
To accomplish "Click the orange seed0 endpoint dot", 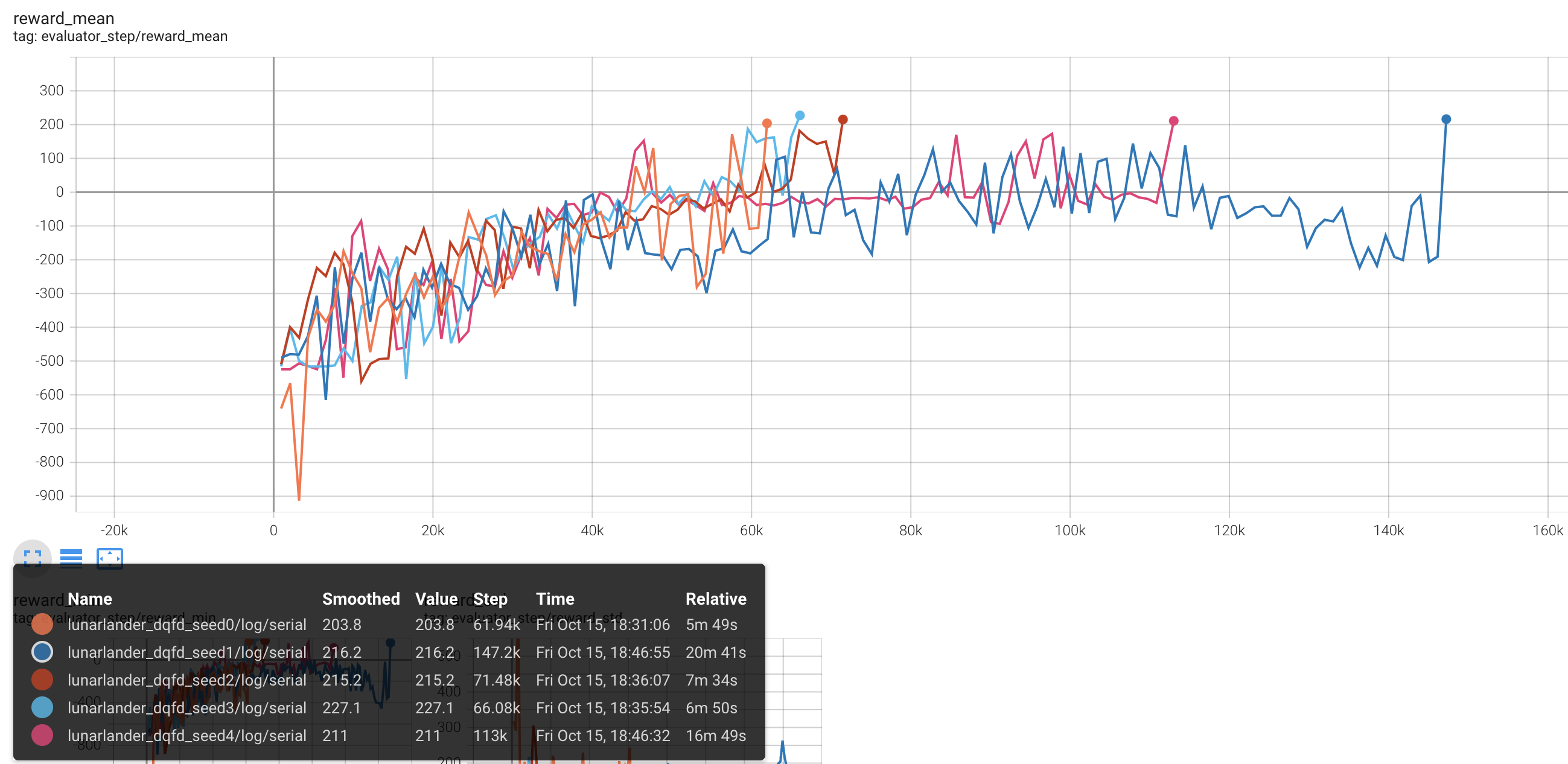I will point(766,124).
